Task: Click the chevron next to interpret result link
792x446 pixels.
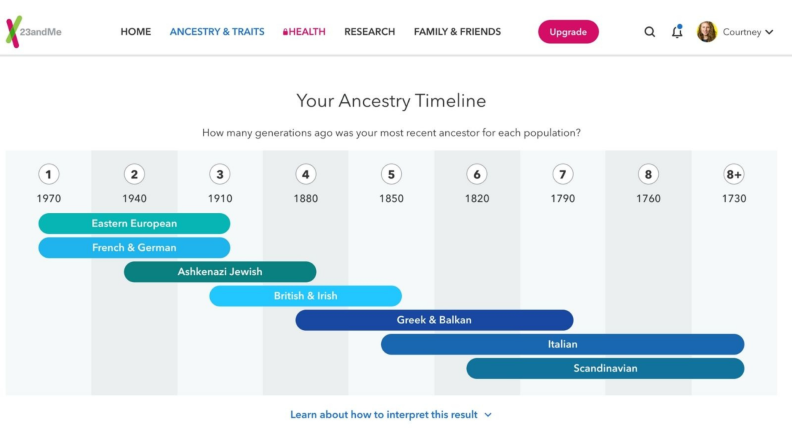Action: (x=487, y=415)
